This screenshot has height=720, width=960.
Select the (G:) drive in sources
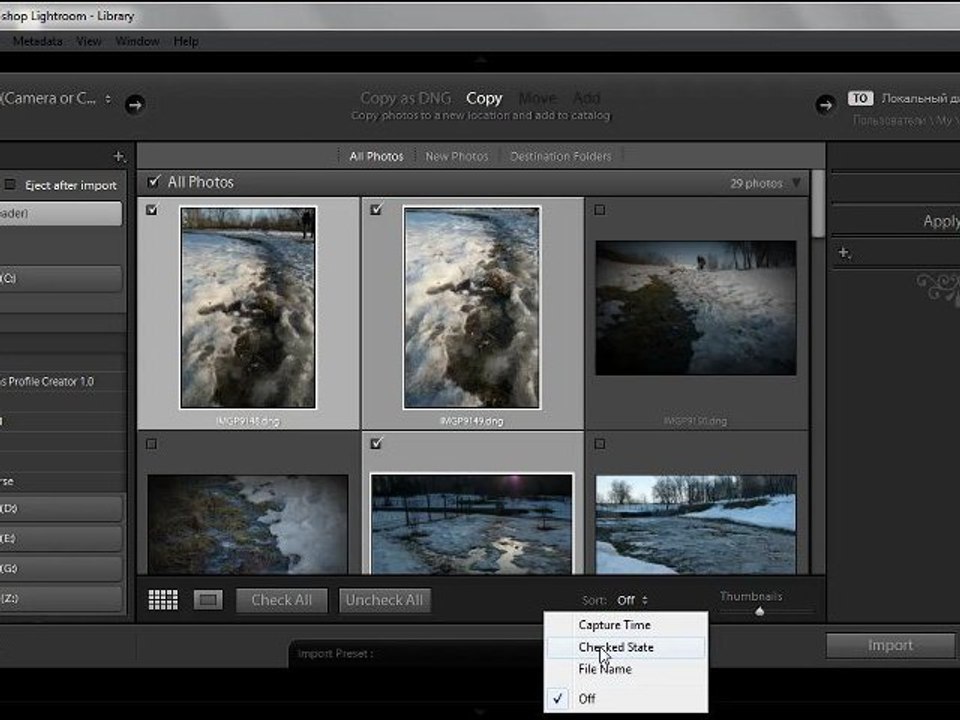60,569
